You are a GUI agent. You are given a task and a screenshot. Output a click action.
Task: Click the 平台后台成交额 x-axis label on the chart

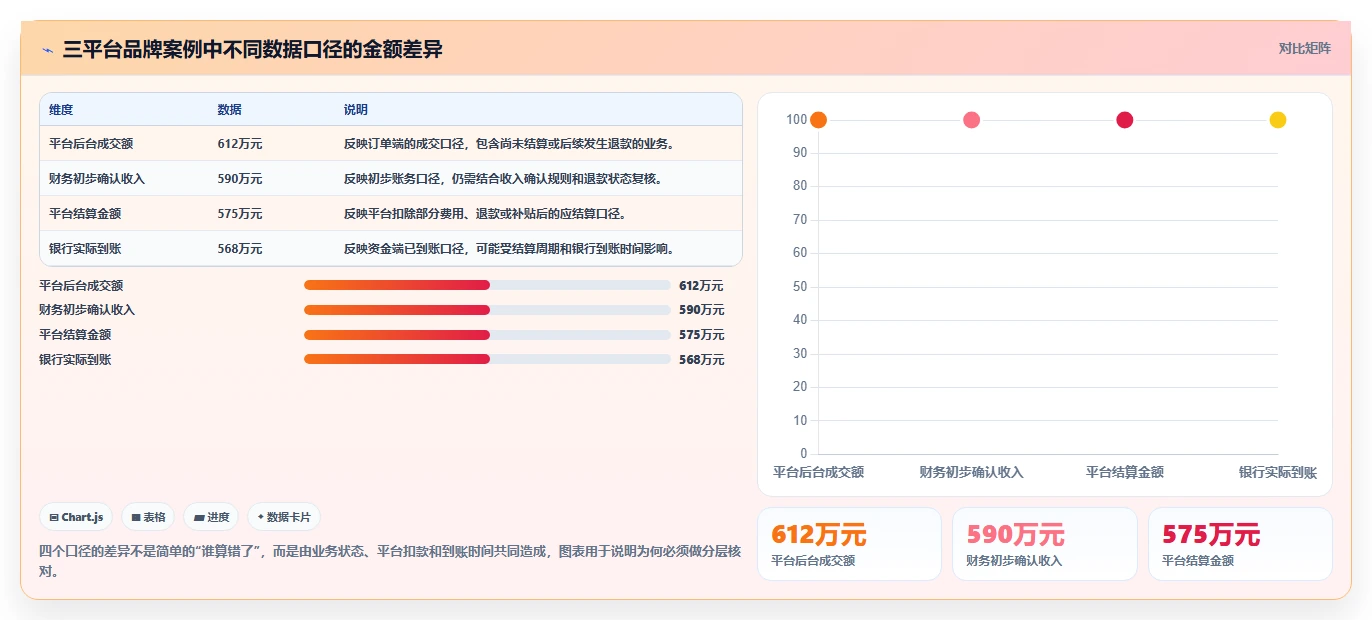click(818, 472)
